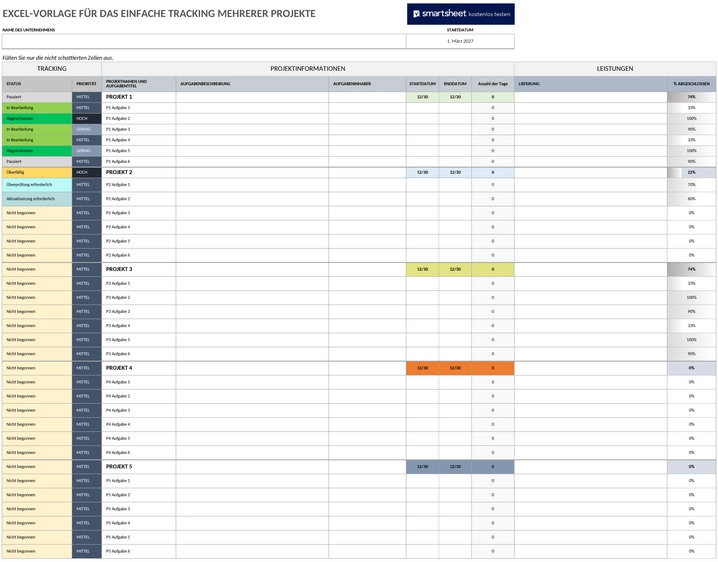Click the slate blue start date of PROJEKT 5
The height and width of the screenshot is (562, 718).
(x=423, y=467)
